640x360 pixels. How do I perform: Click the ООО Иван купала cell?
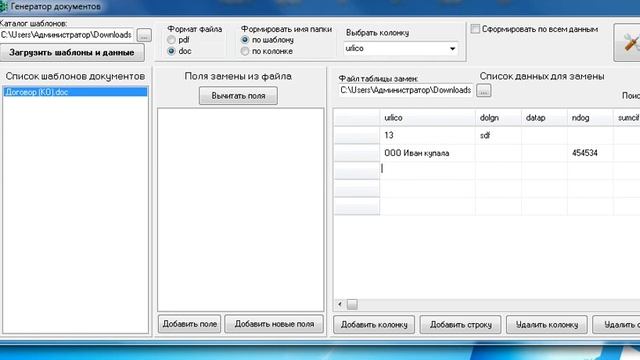(x=427, y=153)
